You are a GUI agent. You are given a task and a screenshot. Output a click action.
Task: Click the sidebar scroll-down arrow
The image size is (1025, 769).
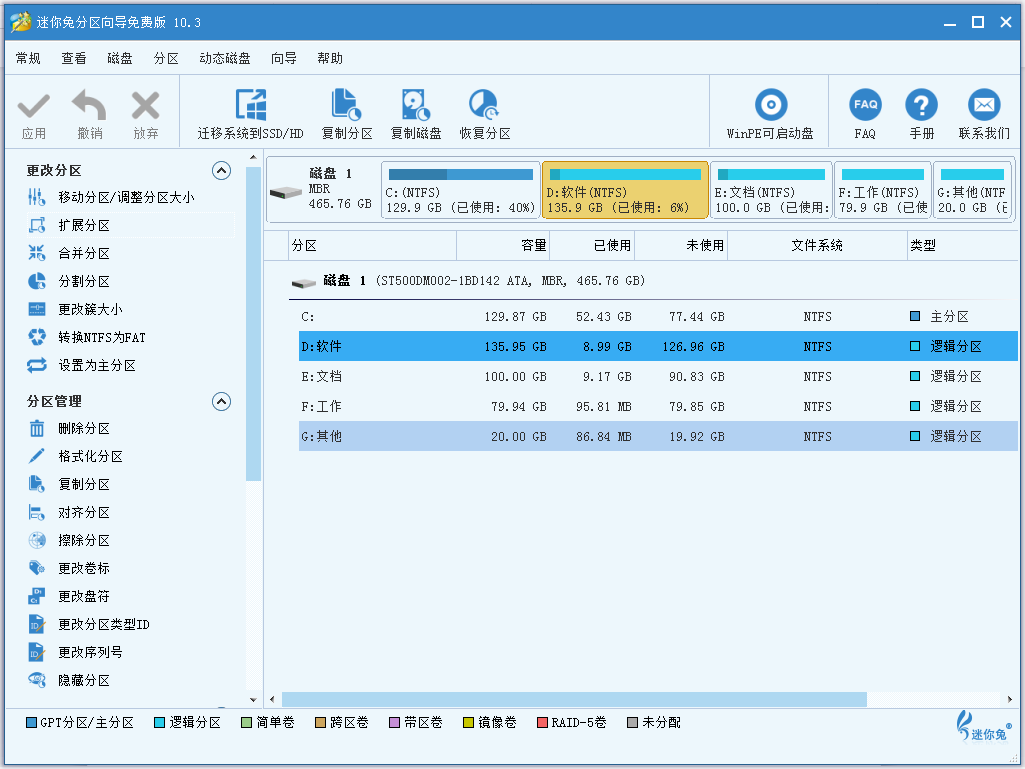click(254, 700)
